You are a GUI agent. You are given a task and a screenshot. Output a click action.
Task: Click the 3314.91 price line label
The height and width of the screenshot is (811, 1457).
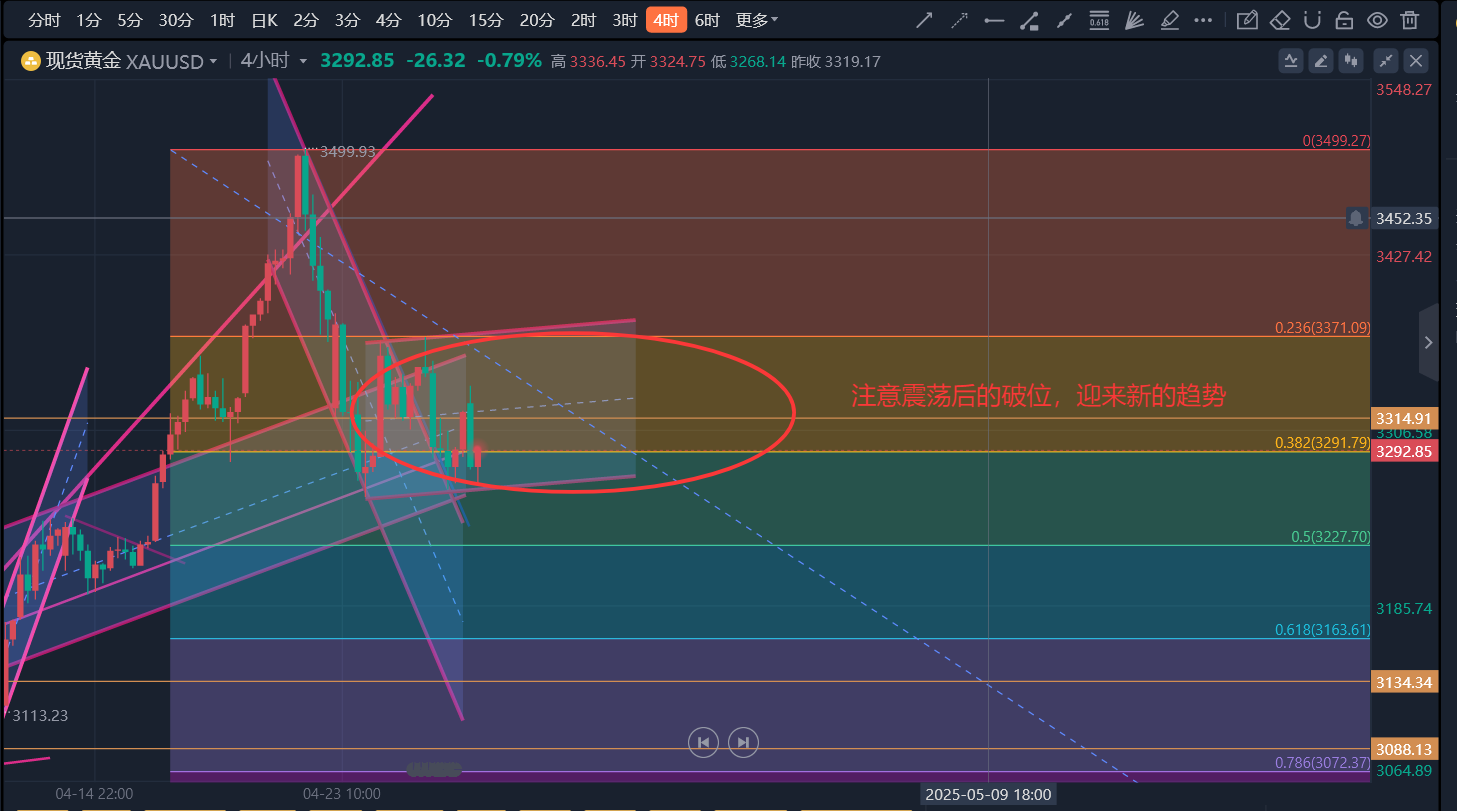(1404, 418)
